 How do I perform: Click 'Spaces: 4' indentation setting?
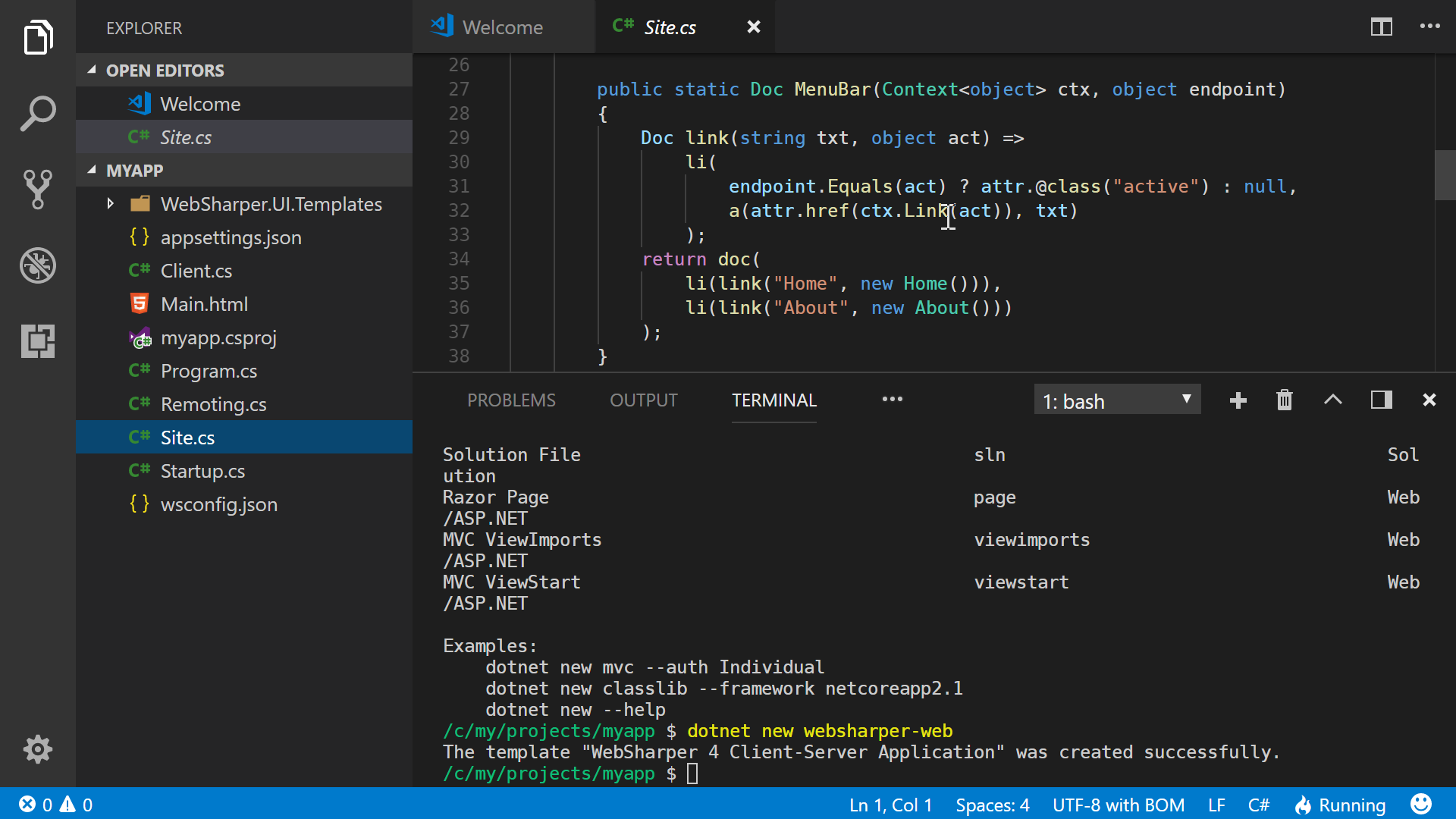coord(992,805)
